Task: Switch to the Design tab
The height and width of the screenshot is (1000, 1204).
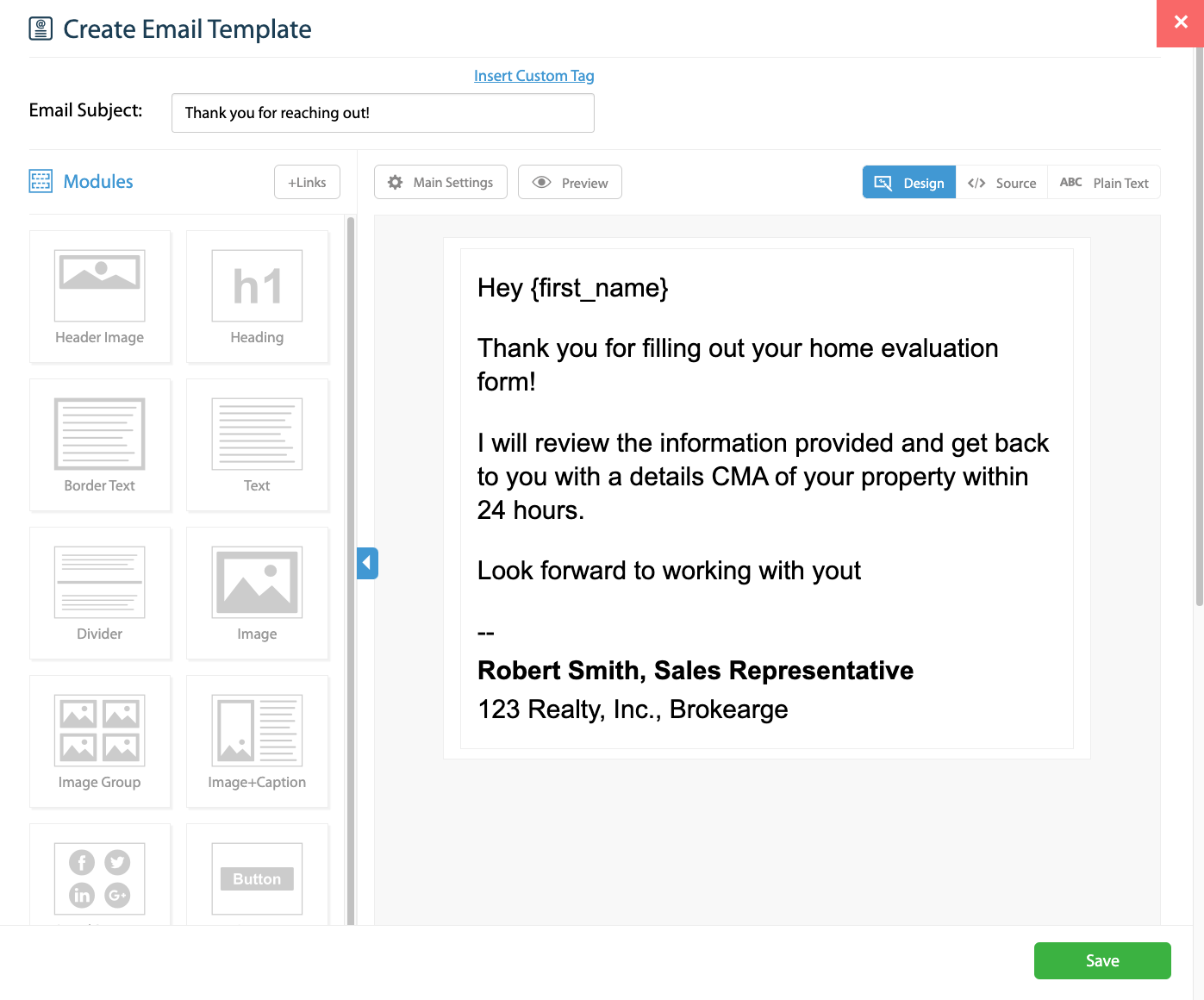Action: click(x=909, y=182)
